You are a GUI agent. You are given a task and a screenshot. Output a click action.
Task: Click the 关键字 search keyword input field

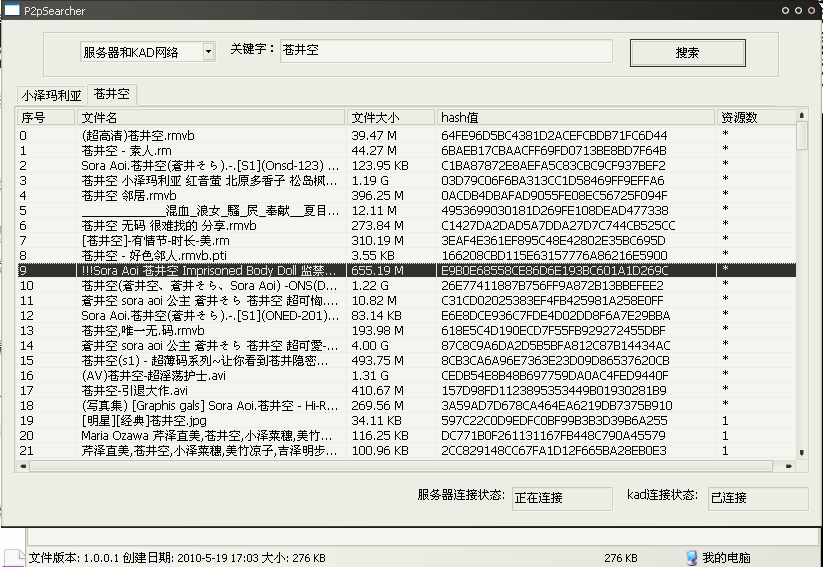coord(446,51)
